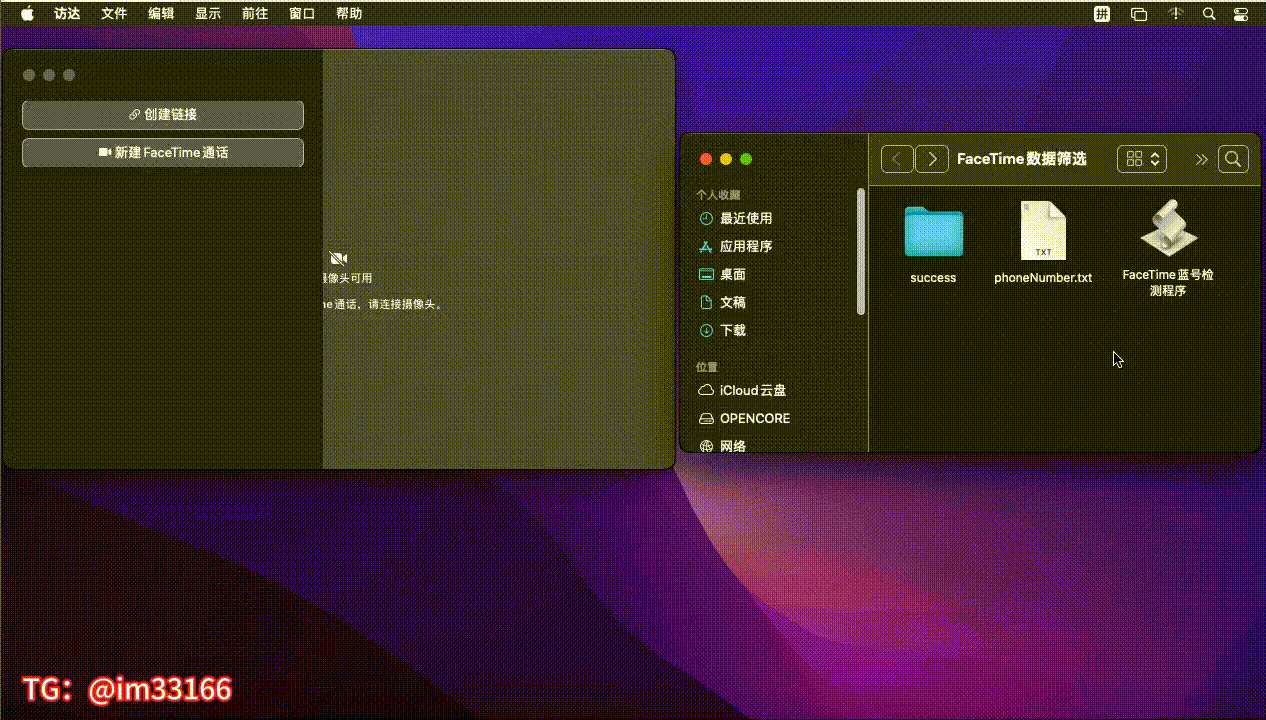The width and height of the screenshot is (1266, 720).
Task: Zoom the Finder window with green button
Action: pyautogui.click(x=746, y=159)
